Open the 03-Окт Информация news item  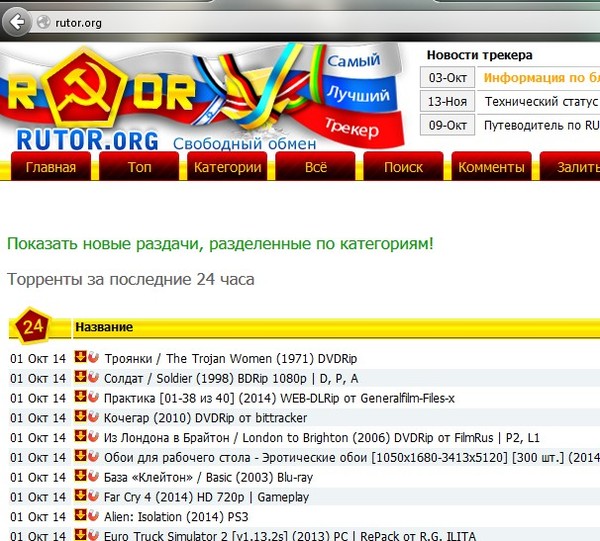click(x=541, y=78)
